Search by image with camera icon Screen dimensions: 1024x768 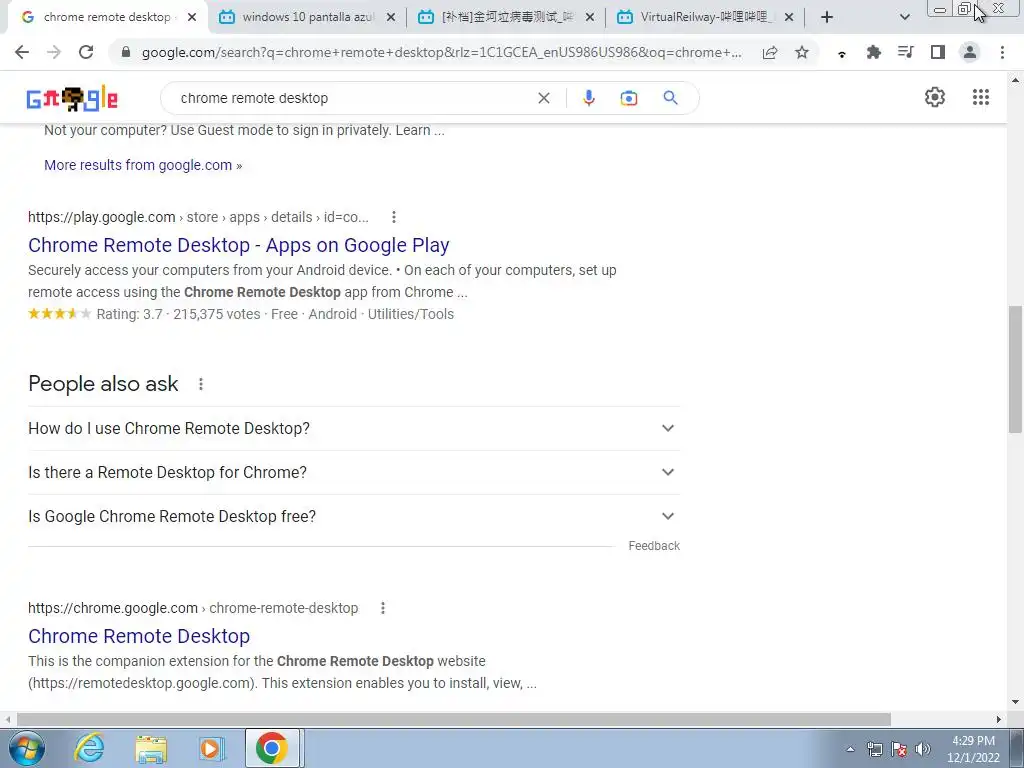628,98
